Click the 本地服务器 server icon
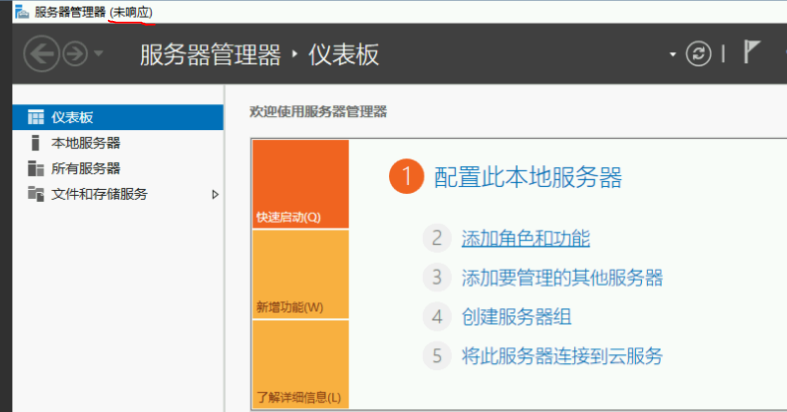The height and width of the screenshot is (412, 787). tap(35, 143)
